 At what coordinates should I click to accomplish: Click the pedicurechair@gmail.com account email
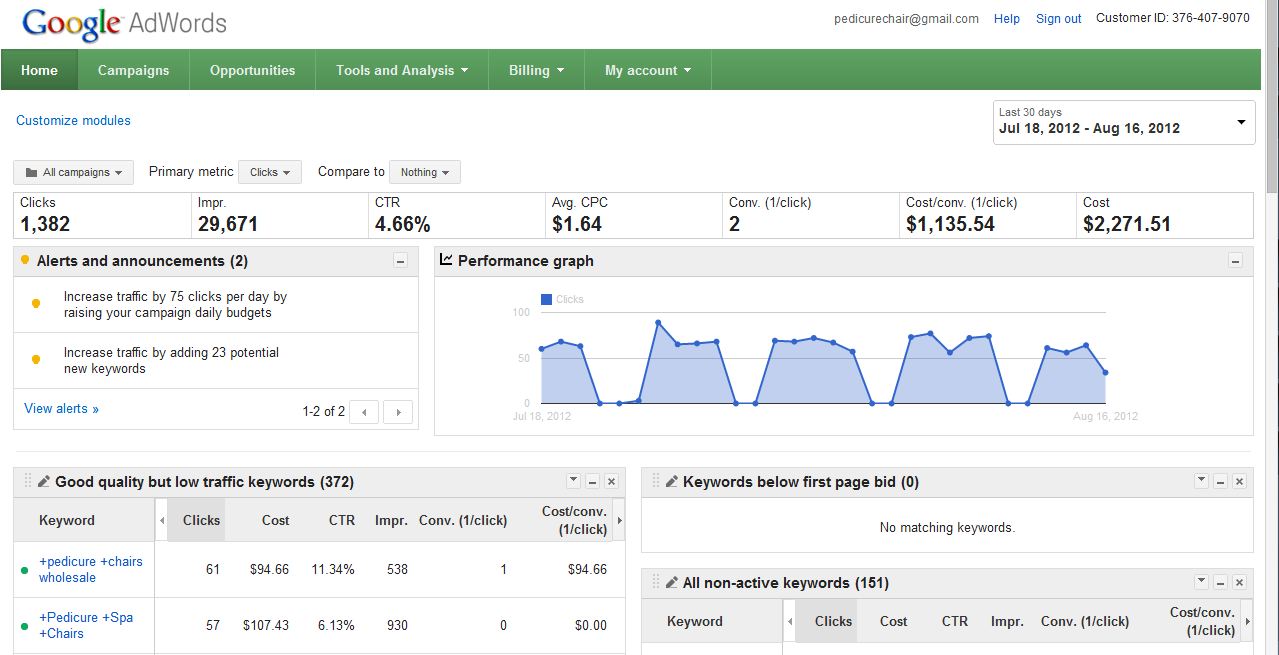pyautogui.click(x=906, y=18)
